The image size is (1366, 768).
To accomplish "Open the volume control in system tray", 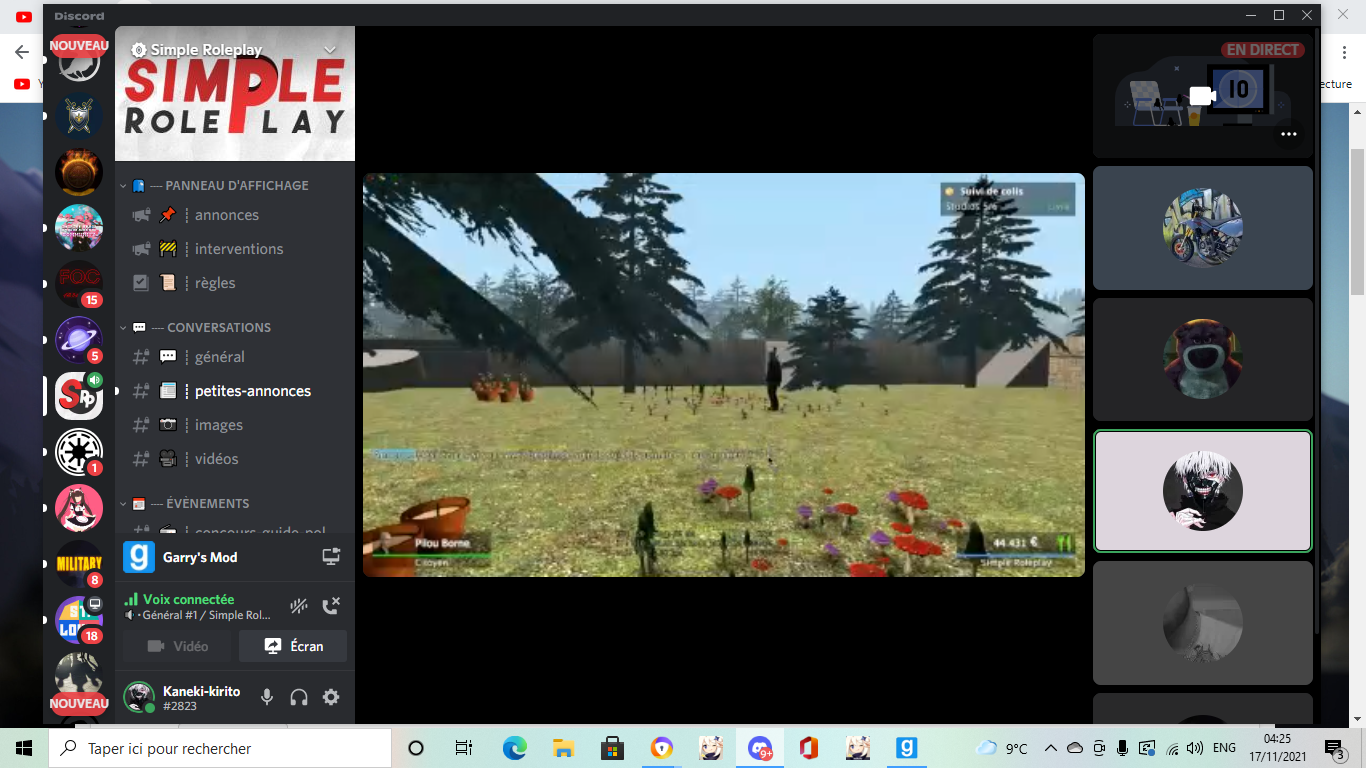I will pos(1195,748).
